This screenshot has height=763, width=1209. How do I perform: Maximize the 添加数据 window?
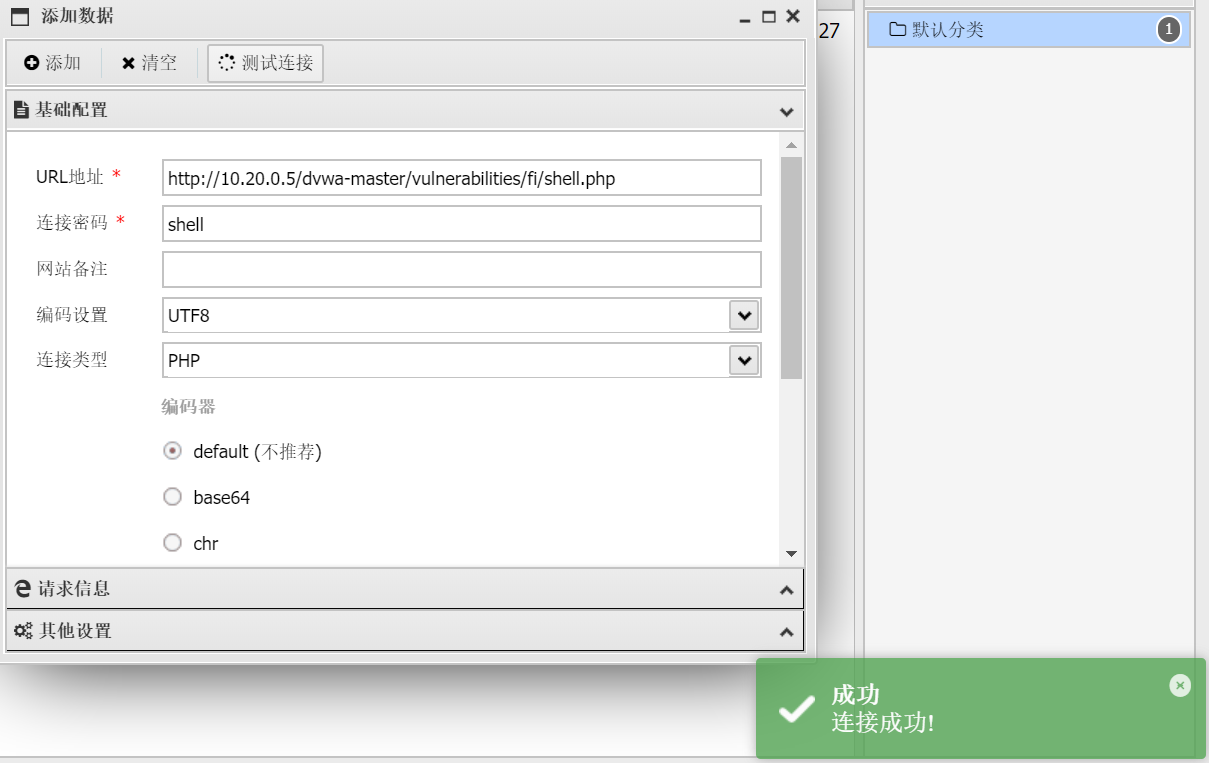click(768, 16)
